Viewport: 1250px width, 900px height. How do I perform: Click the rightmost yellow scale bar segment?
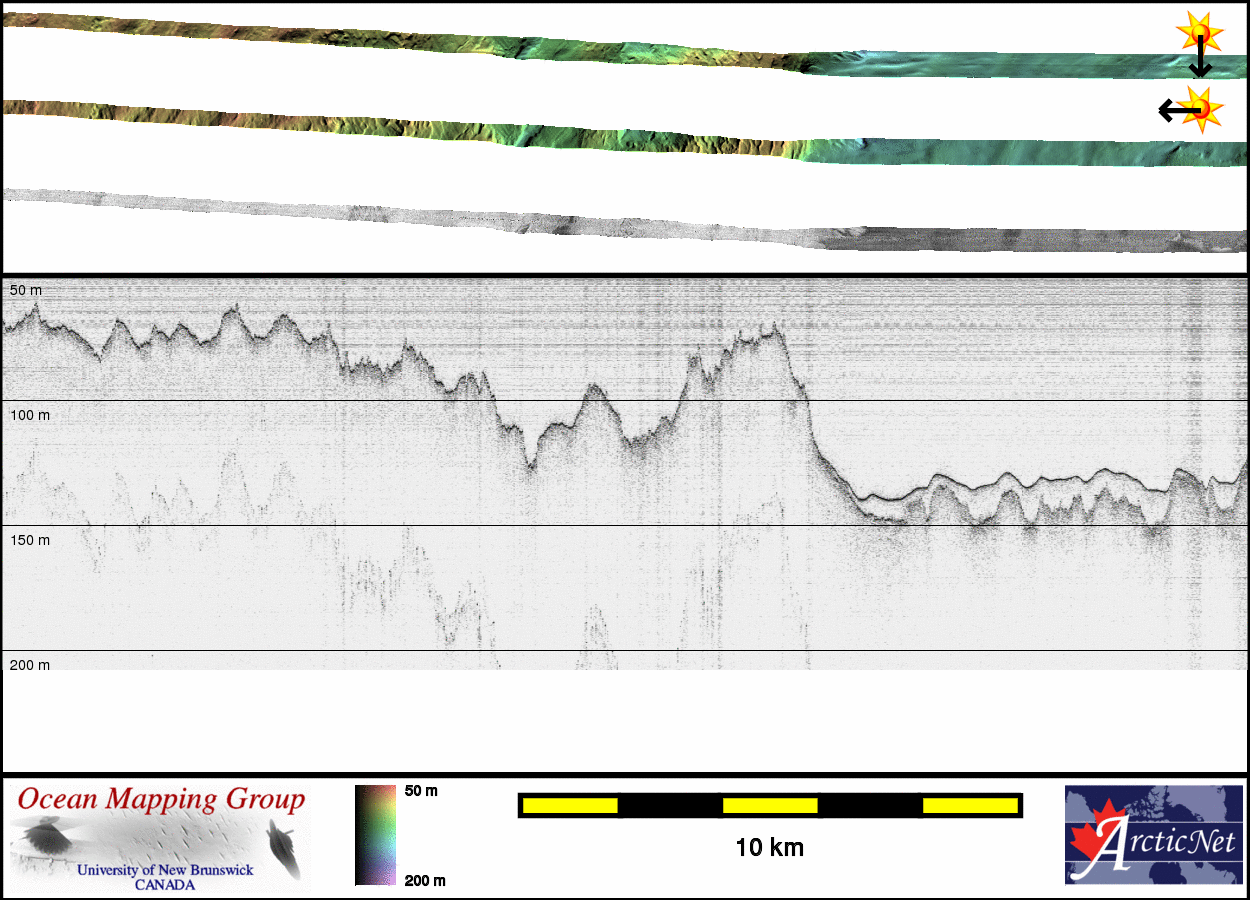click(969, 805)
